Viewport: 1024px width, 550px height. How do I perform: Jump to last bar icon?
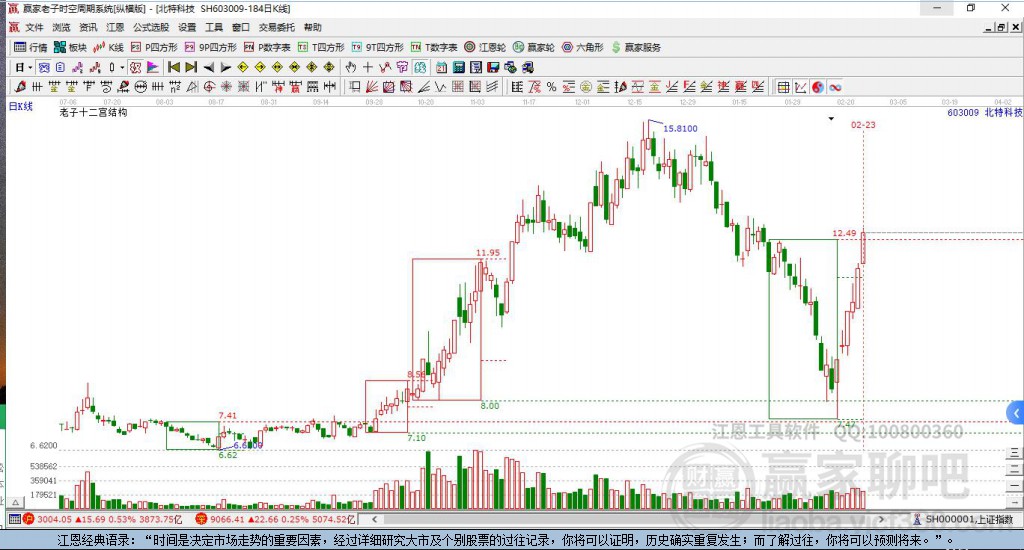pyautogui.click(x=191, y=67)
